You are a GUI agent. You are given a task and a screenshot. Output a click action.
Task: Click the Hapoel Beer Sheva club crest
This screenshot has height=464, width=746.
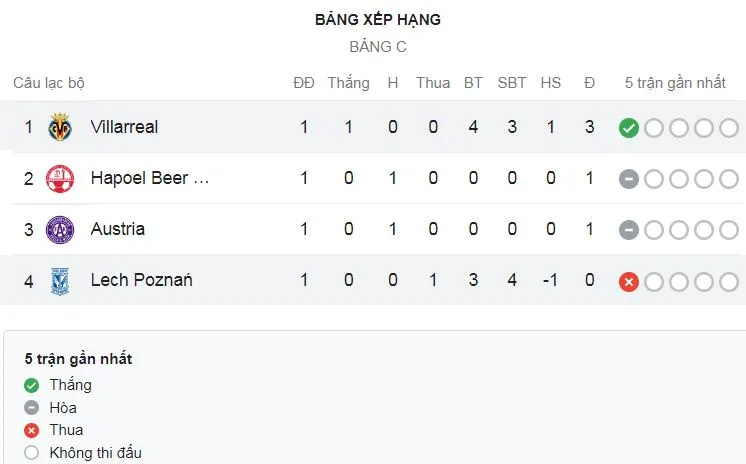(x=61, y=178)
